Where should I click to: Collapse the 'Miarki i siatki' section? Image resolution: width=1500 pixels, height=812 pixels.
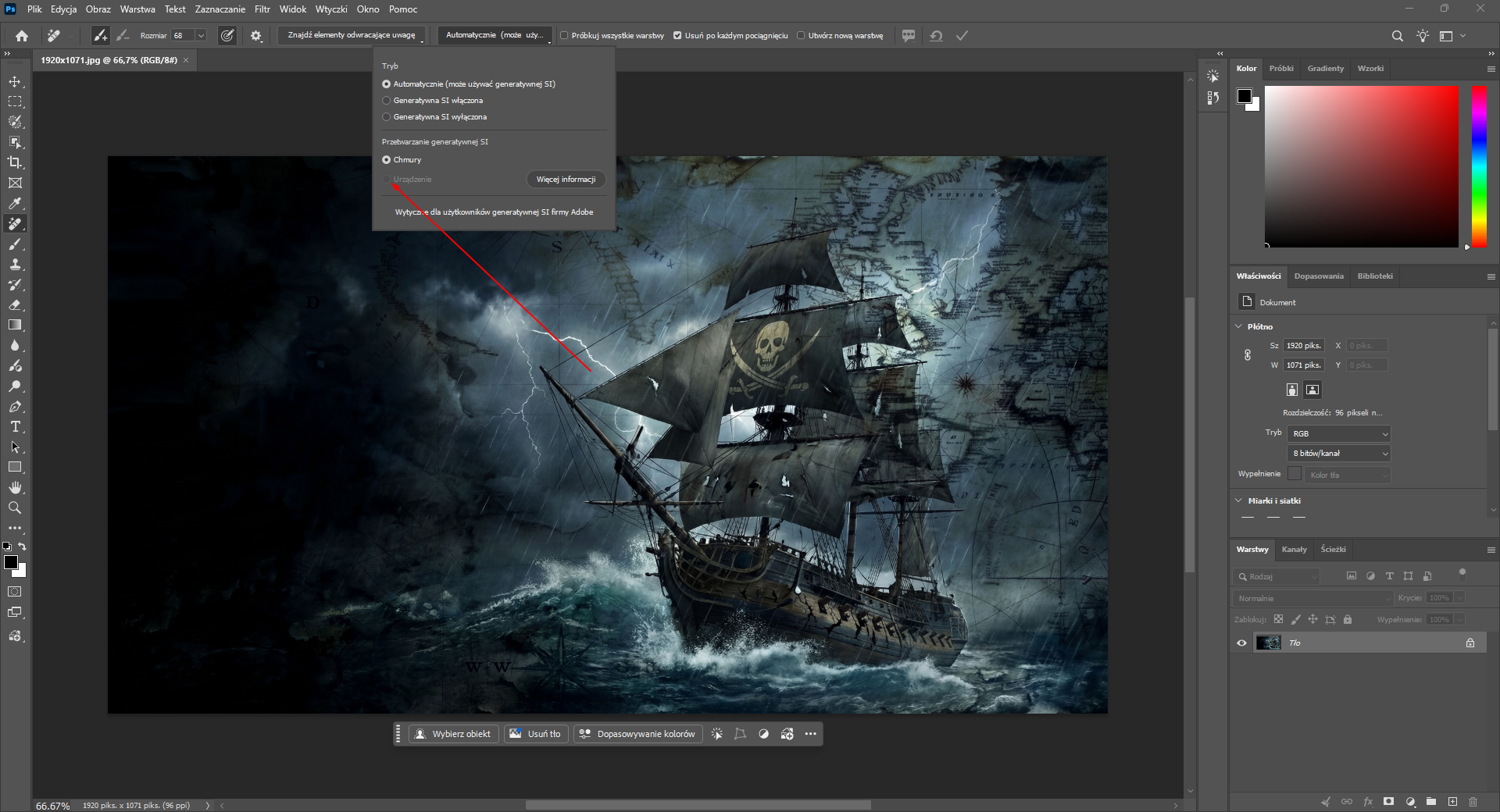[x=1238, y=500]
